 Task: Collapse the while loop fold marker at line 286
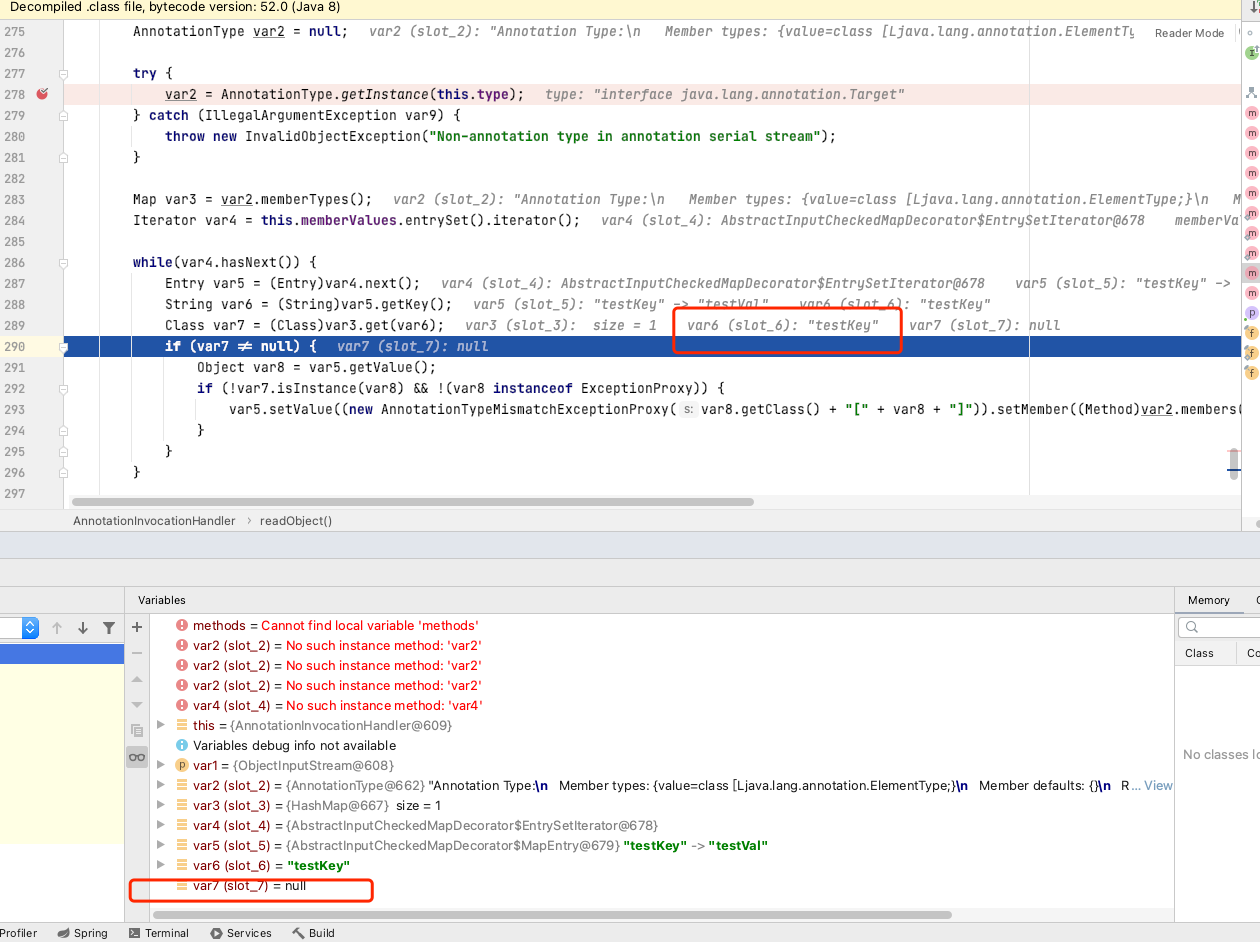63,262
